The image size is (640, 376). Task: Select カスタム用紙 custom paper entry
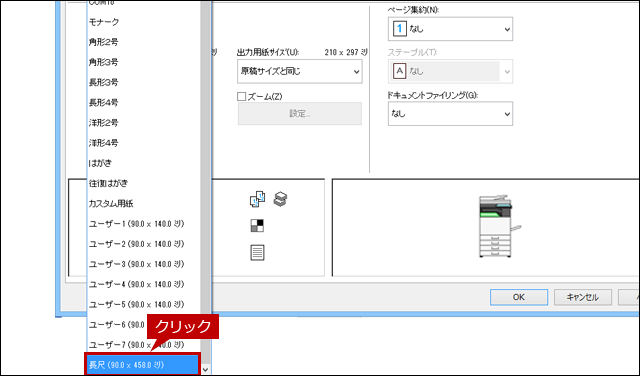click(x=144, y=204)
